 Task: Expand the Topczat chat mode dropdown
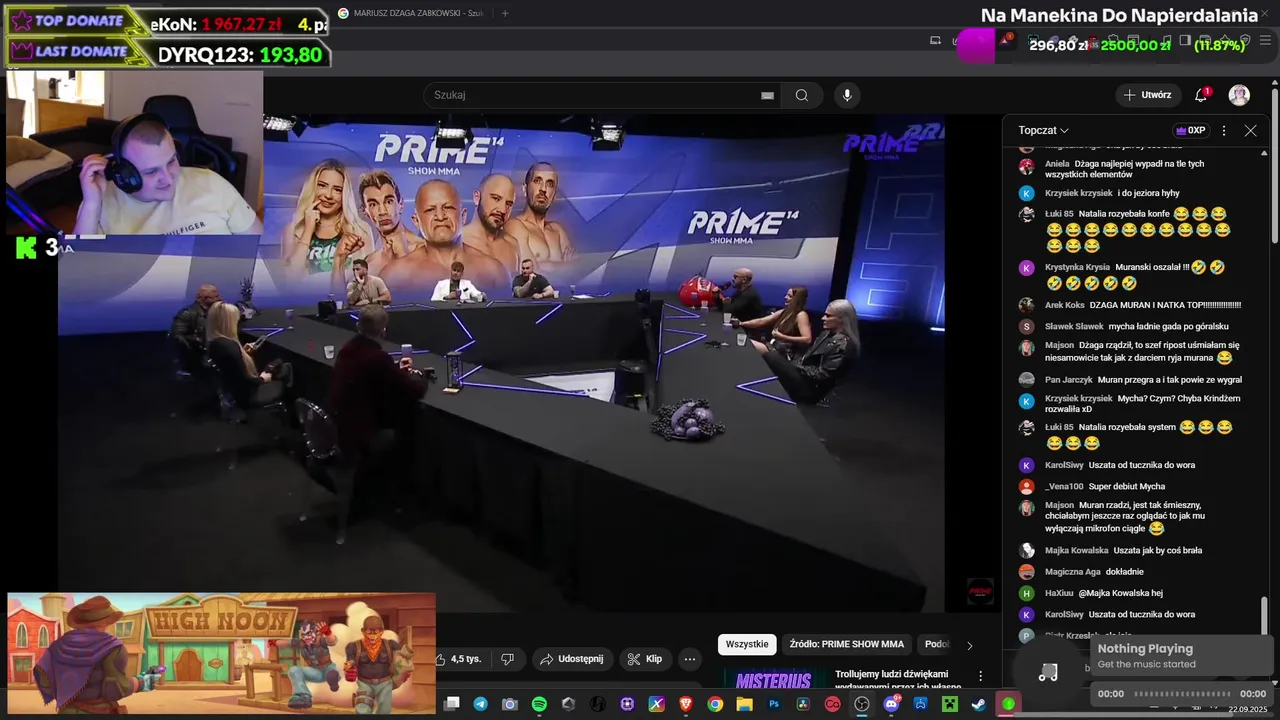1044,130
